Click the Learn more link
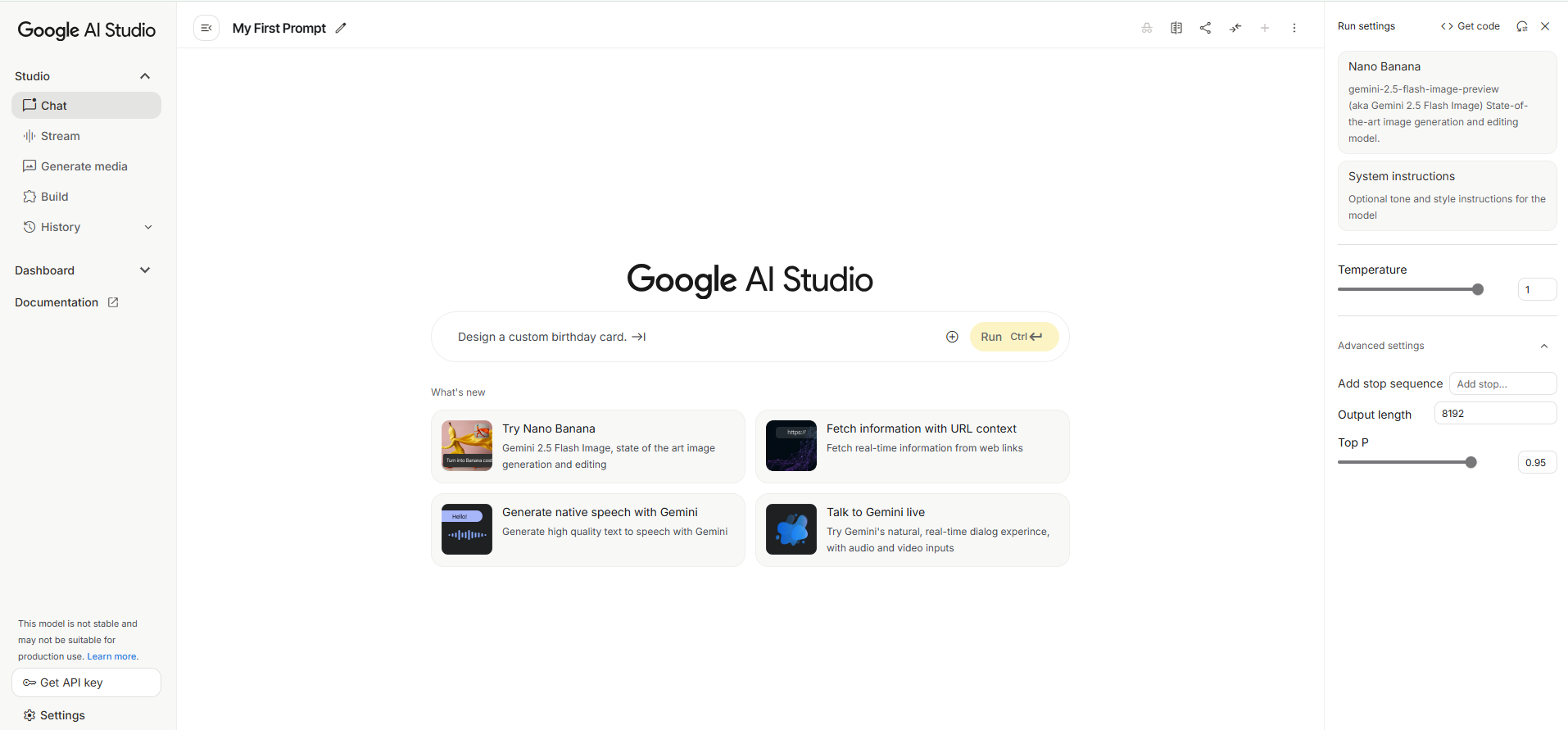Image resolution: width=1568 pixels, height=730 pixels. click(x=112, y=656)
